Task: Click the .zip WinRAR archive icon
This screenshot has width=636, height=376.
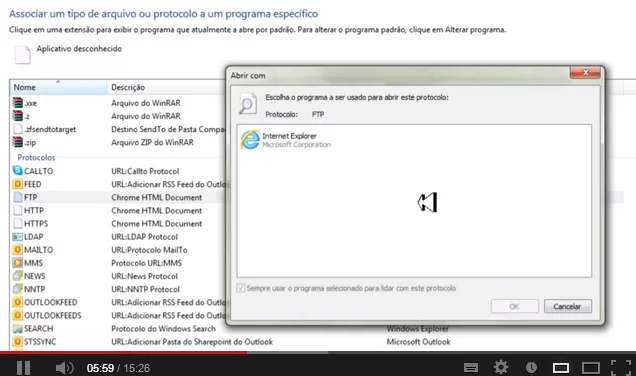Action: click(17, 142)
